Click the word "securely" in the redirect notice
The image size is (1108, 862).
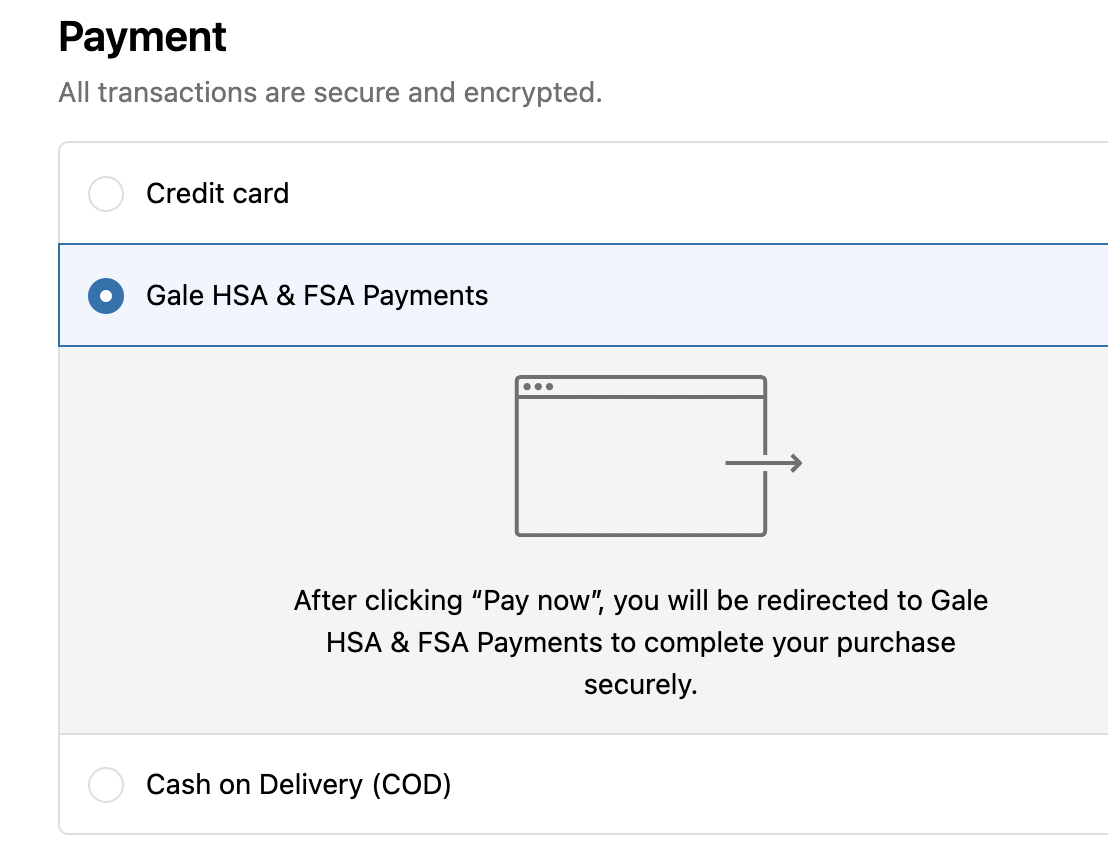[638, 685]
